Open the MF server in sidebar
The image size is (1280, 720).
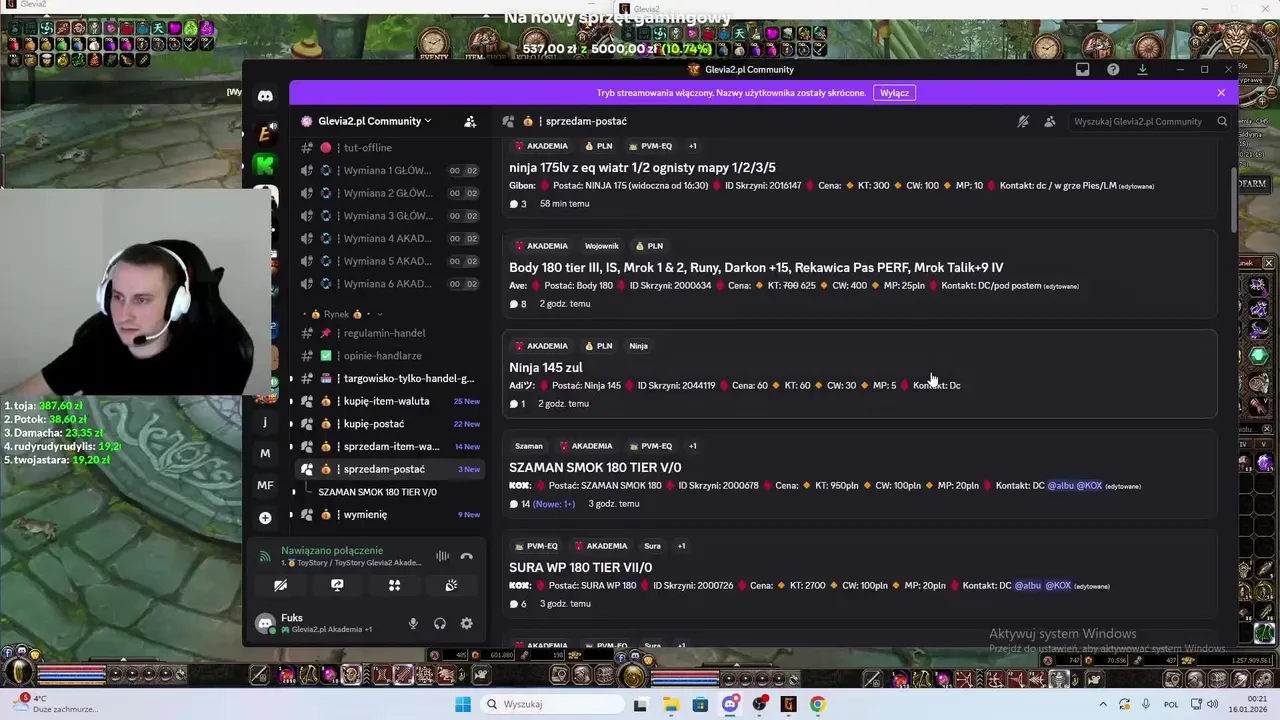(265, 485)
